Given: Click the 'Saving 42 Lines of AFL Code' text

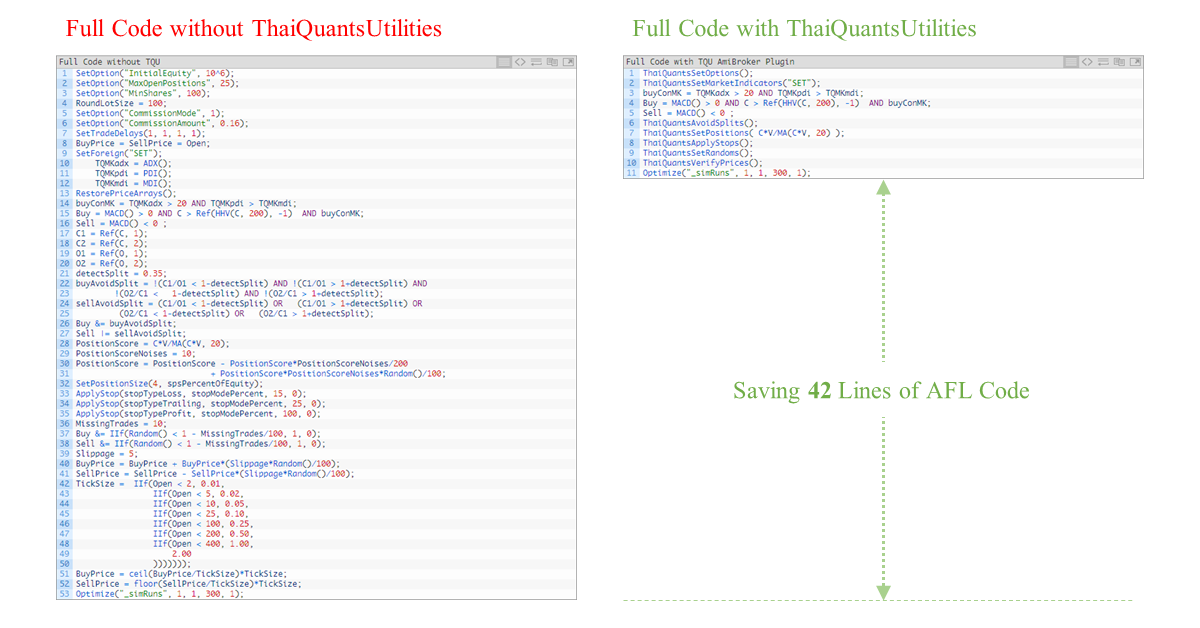Looking at the screenshot, I should 881,390.
